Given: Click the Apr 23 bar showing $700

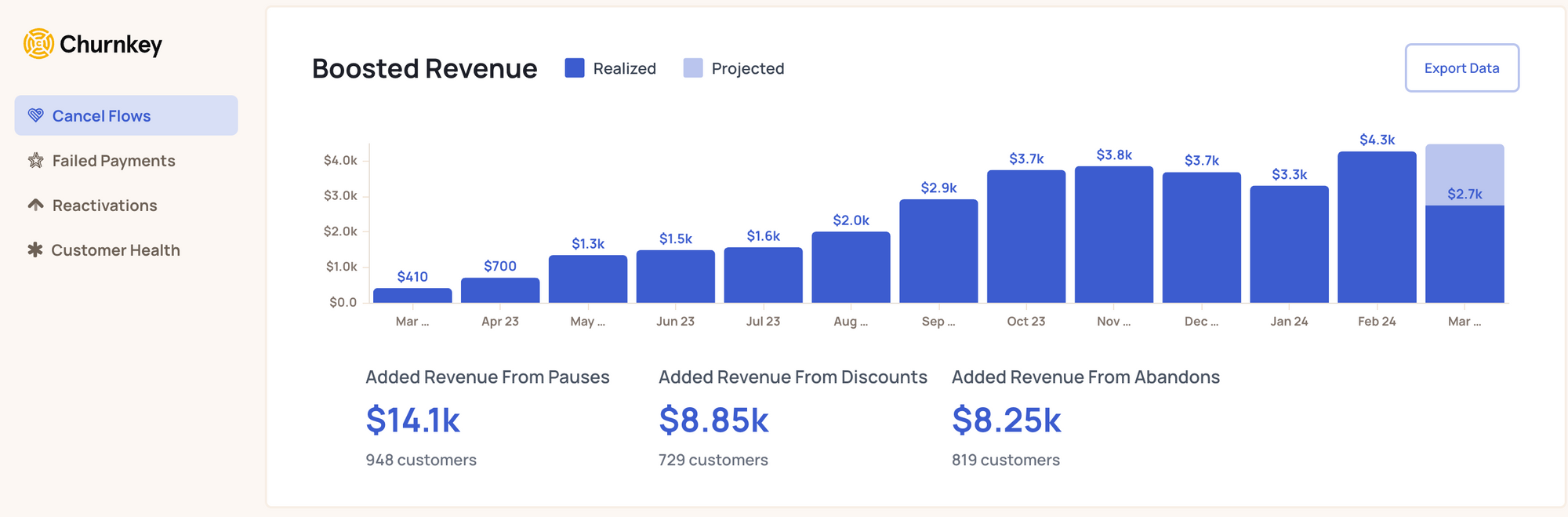Looking at the screenshot, I should pyautogui.click(x=500, y=290).
